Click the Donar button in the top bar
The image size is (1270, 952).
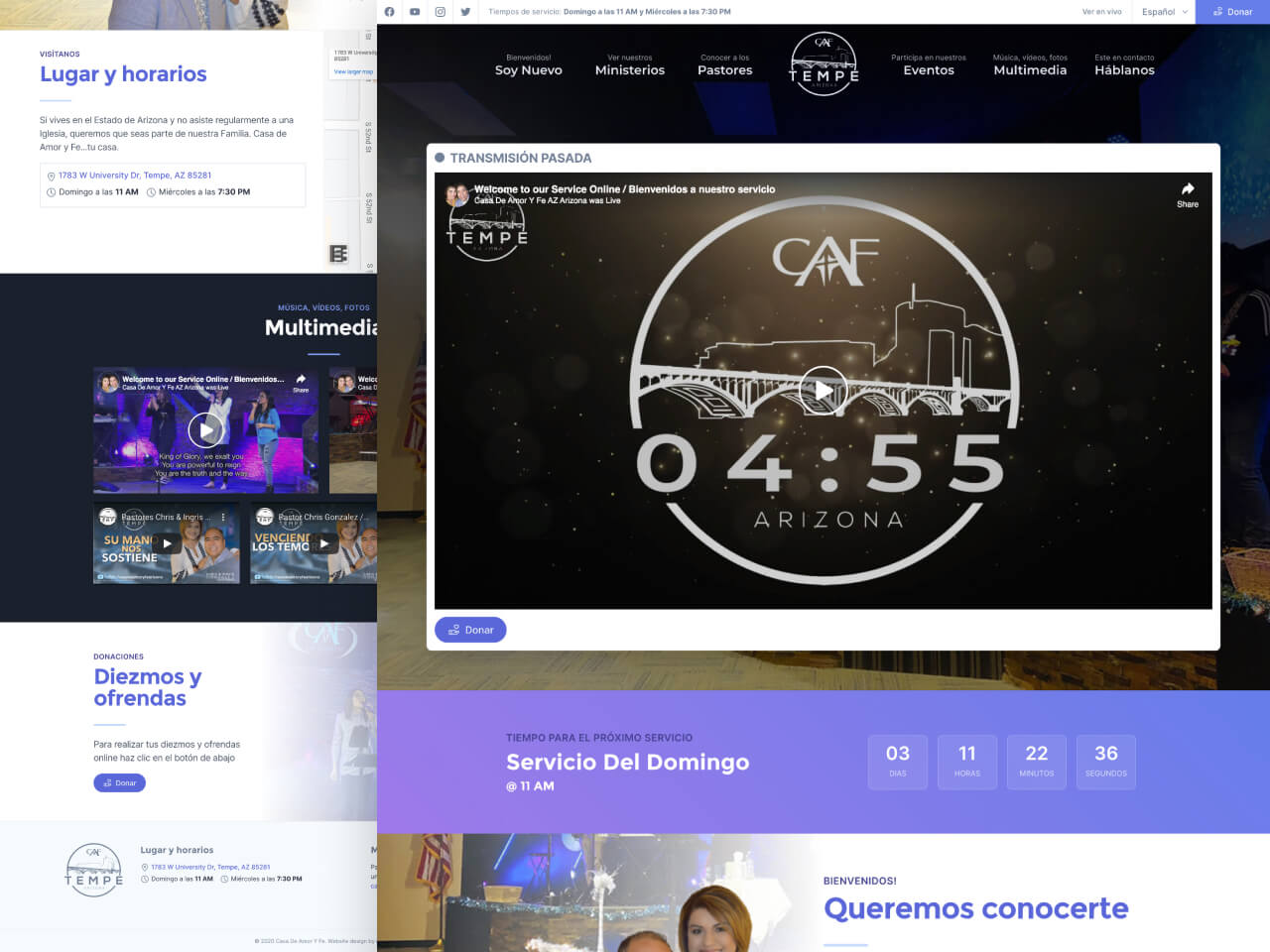click(x=1233, y=12)
